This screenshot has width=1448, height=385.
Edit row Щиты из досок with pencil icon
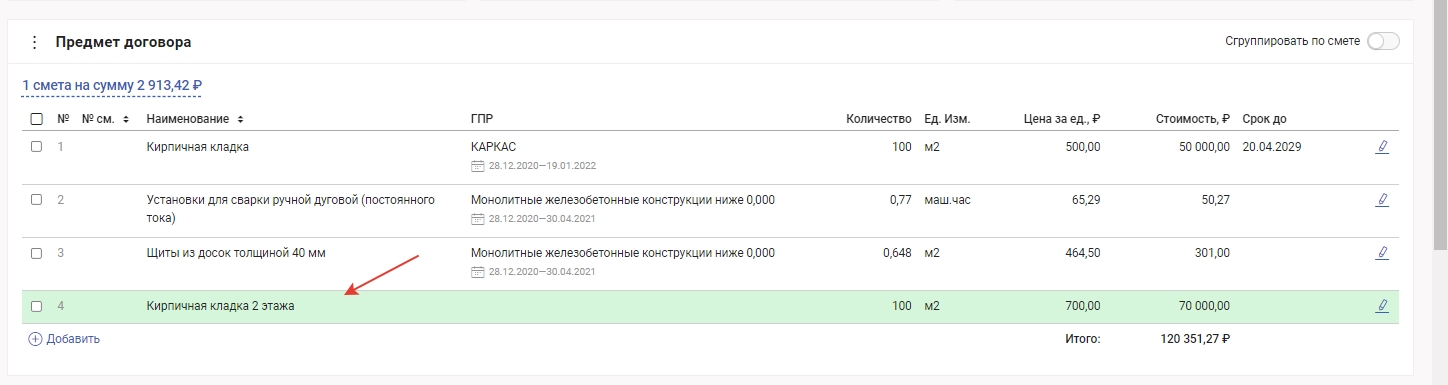pyautogui.click(x=1382, y=253)
